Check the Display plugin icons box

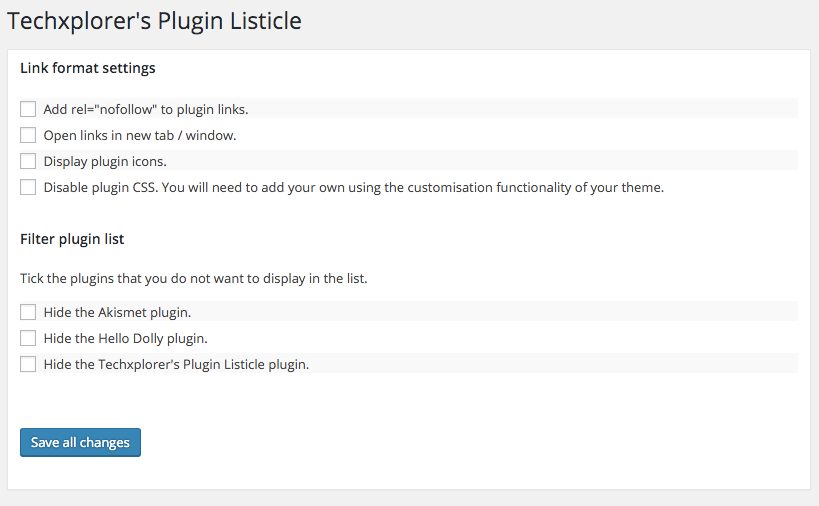coord(28,161)
